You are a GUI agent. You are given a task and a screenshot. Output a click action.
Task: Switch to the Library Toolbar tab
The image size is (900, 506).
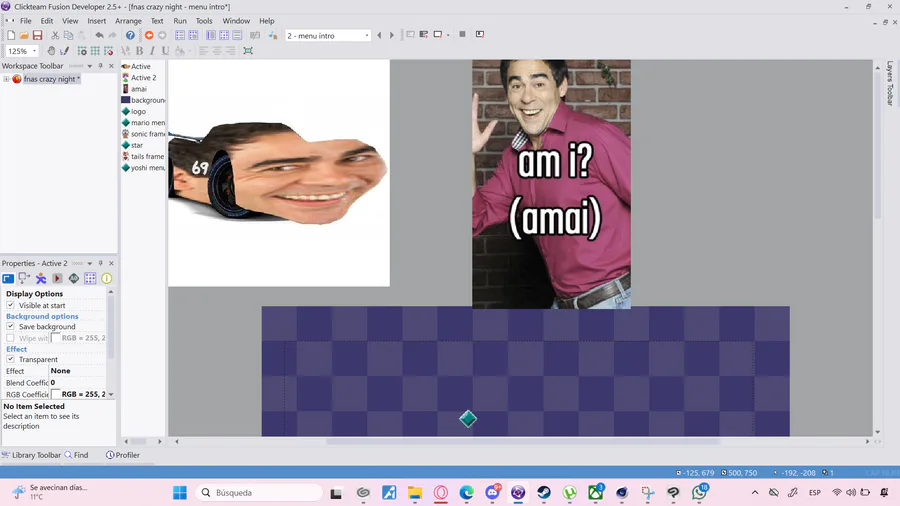pyautogui.click(x=31, y=455)
